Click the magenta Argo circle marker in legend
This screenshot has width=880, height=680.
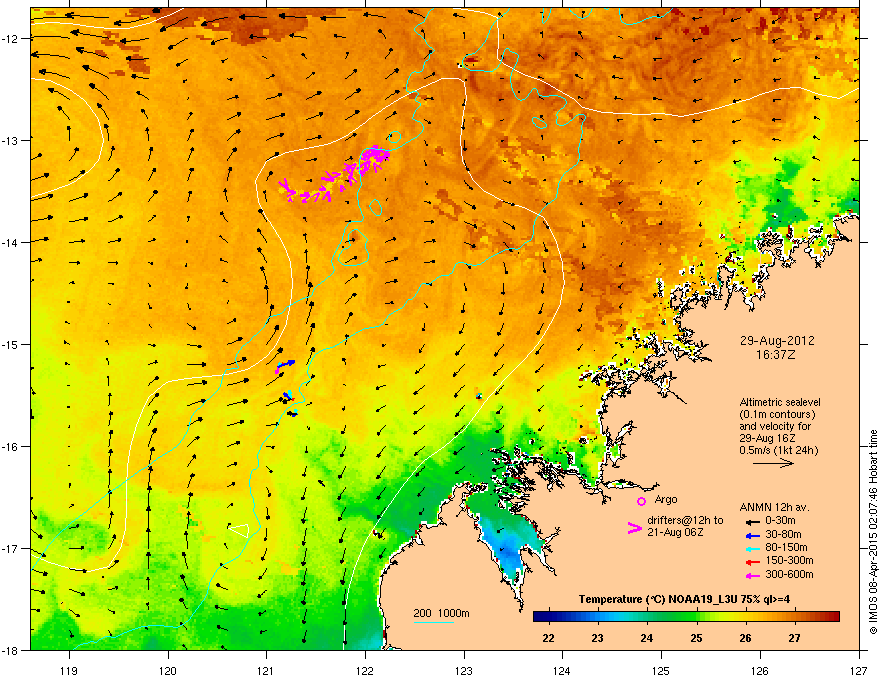pos(641,501)
